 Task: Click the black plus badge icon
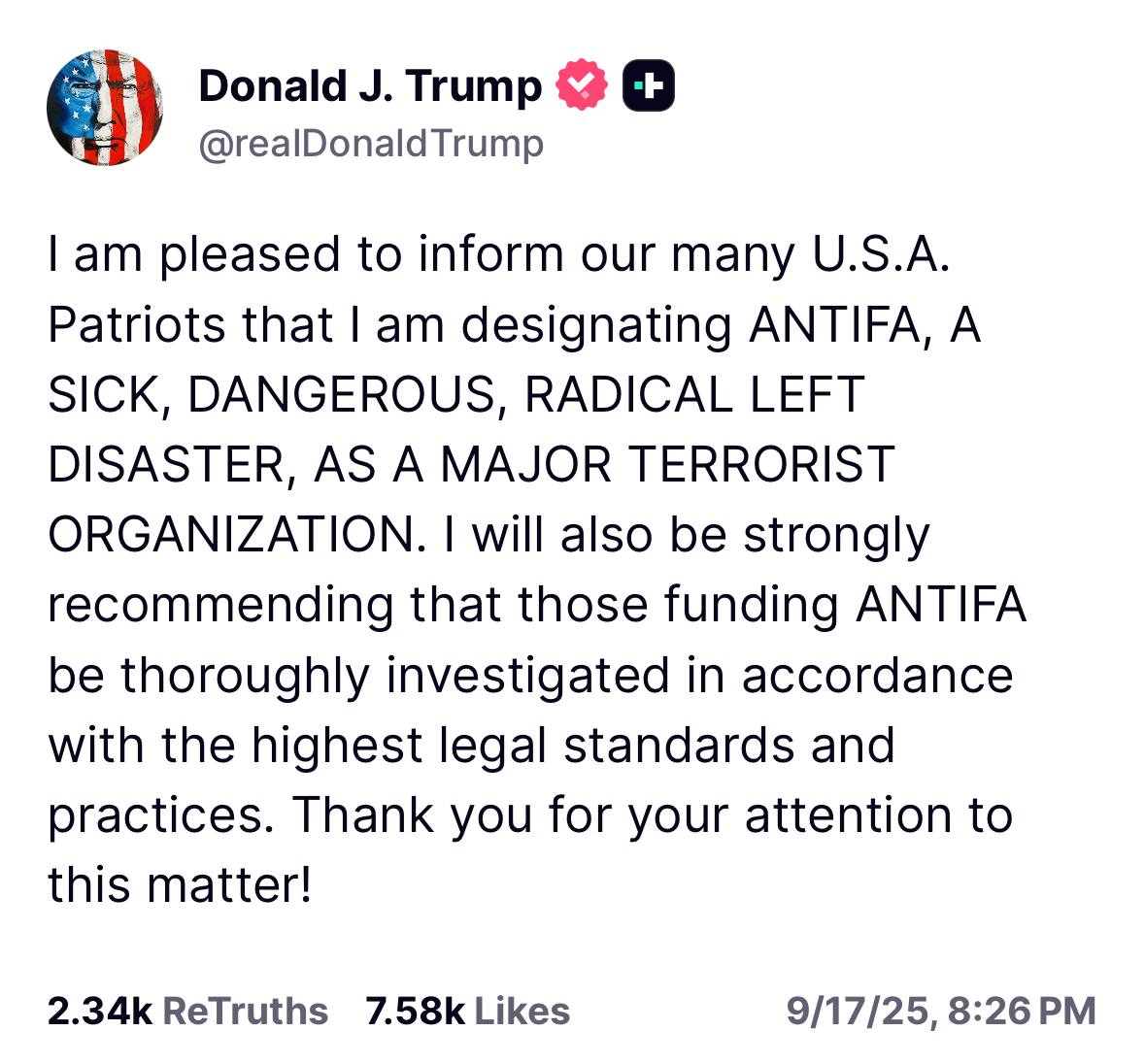coord(649,85)
